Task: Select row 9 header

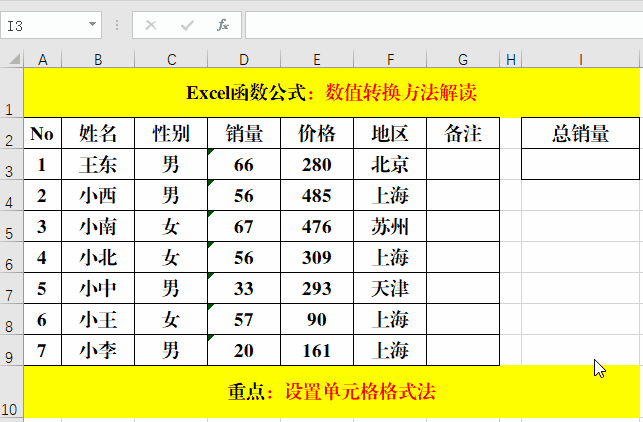Action: [12, 350]
